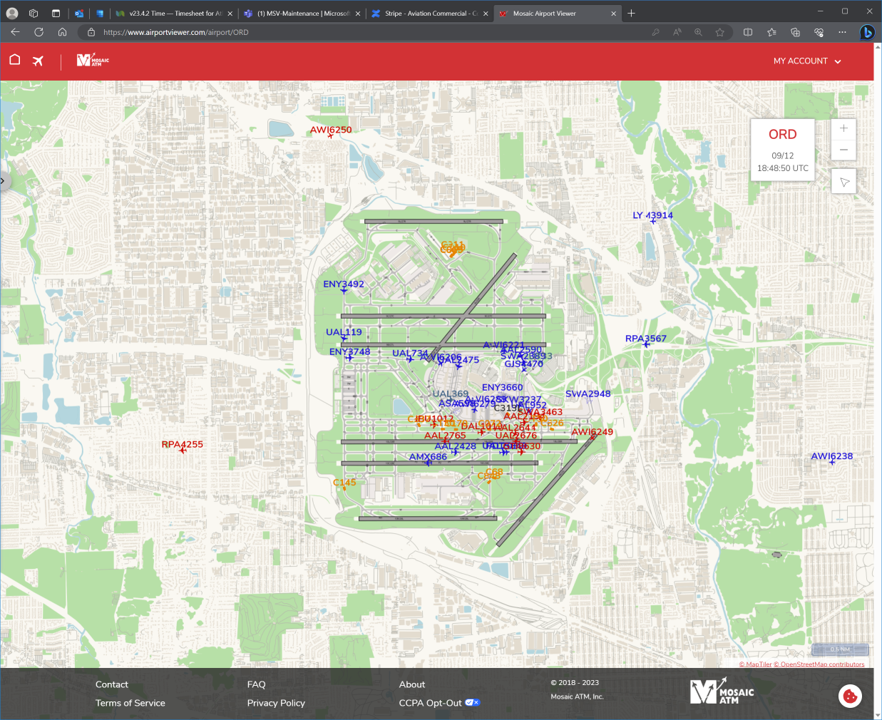882x720 pixels.
Task: Close the MSV-Maintenance tab
Action: [358, 13]
